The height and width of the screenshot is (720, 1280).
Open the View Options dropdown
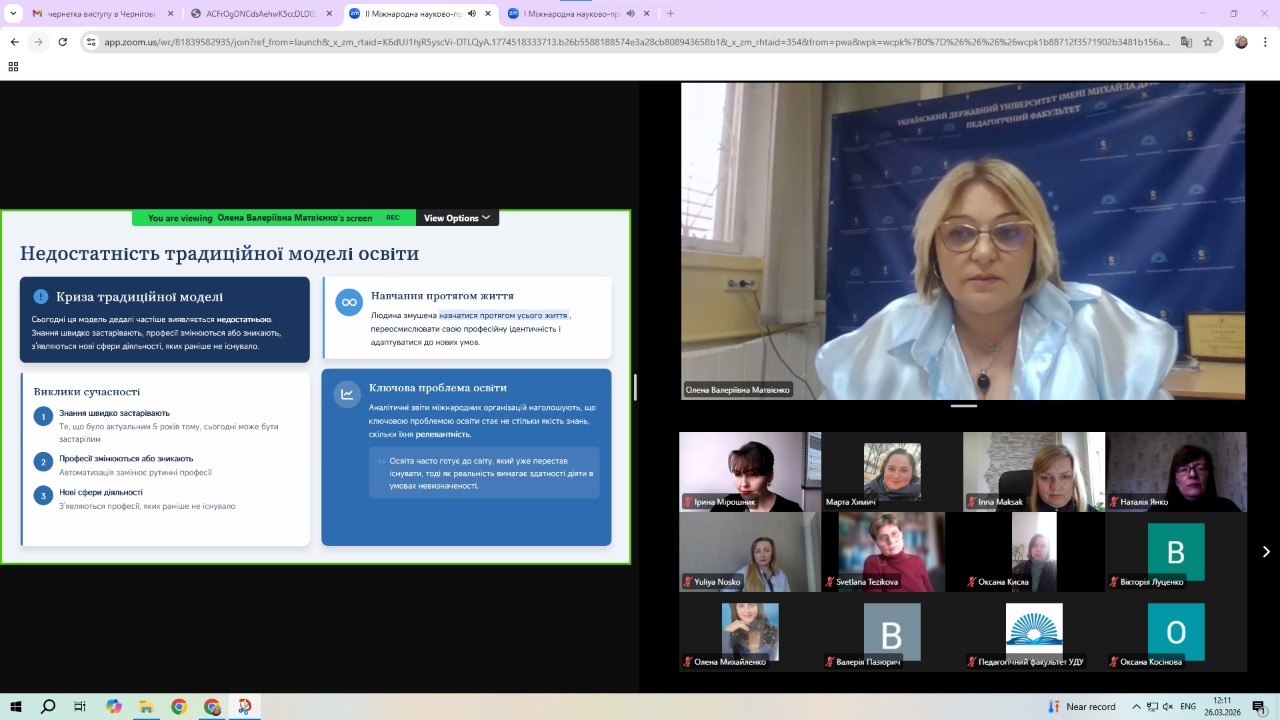point(457,218)
